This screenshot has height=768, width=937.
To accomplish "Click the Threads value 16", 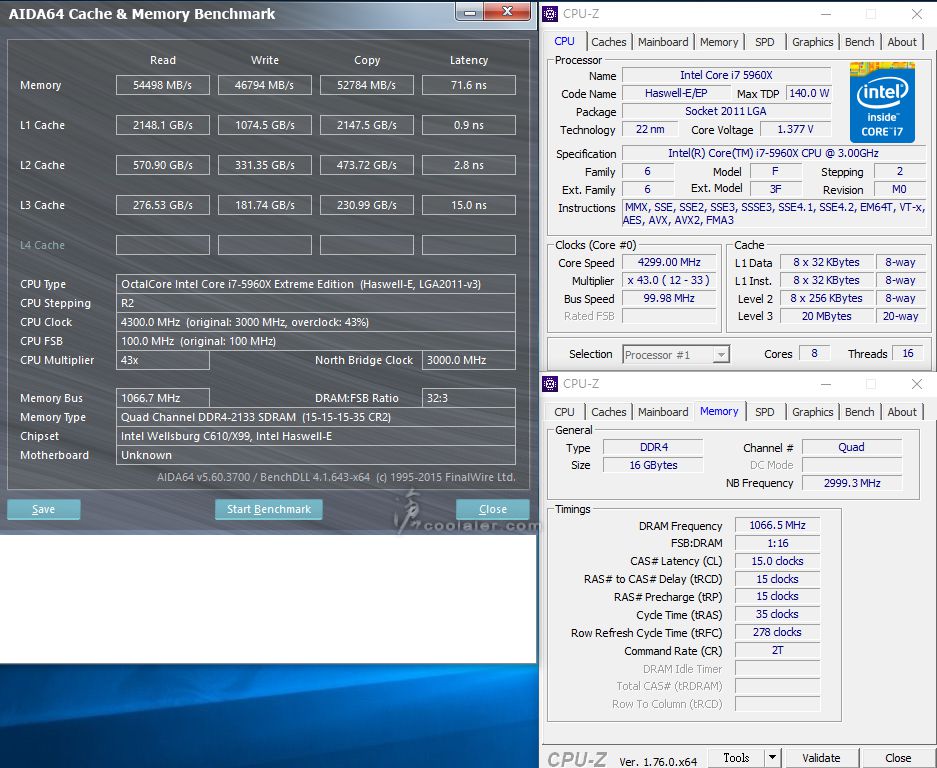I will point(908,354).
